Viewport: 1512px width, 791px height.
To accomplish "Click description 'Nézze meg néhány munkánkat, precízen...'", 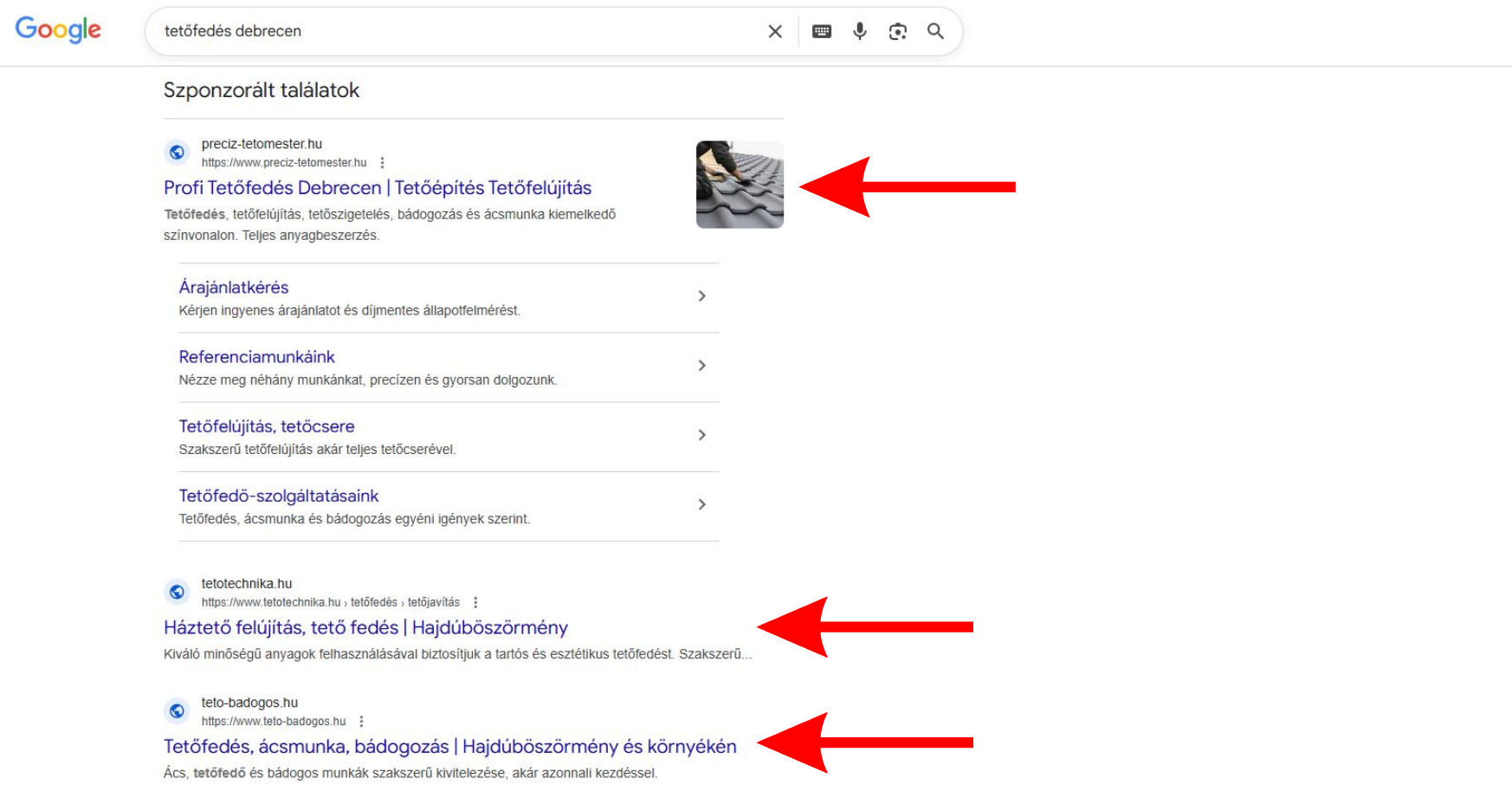I will pyautogui.click(x=368, y=379).
